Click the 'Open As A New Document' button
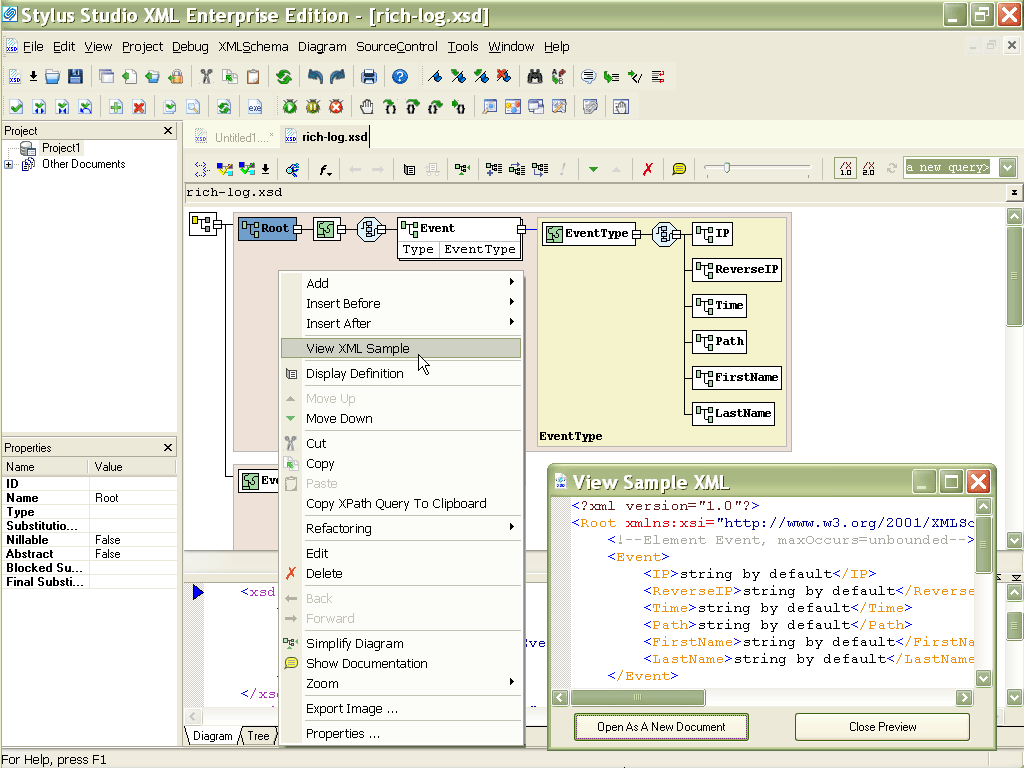 (661, 727)
